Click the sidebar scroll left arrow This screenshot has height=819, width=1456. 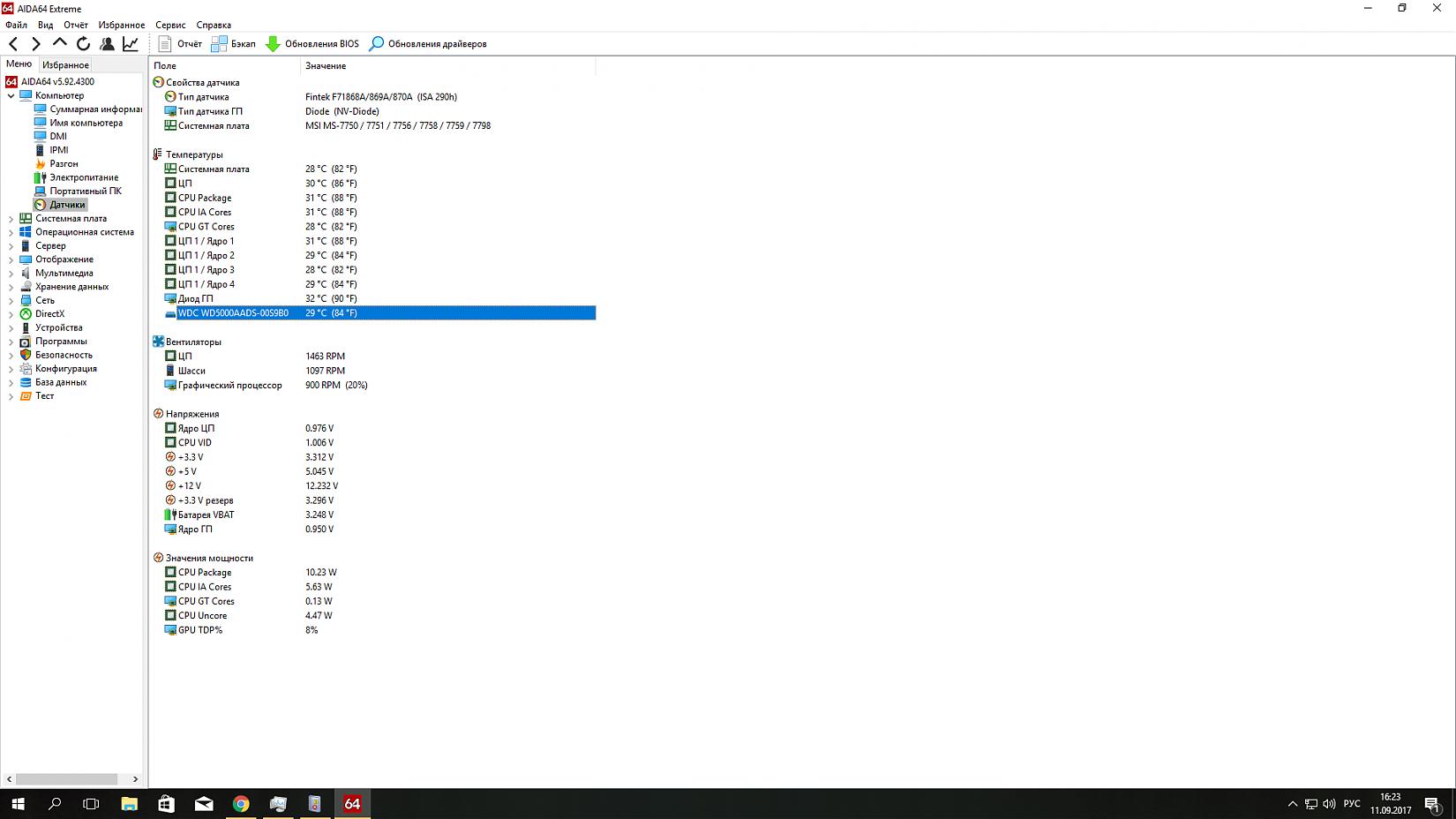[10, 779]
